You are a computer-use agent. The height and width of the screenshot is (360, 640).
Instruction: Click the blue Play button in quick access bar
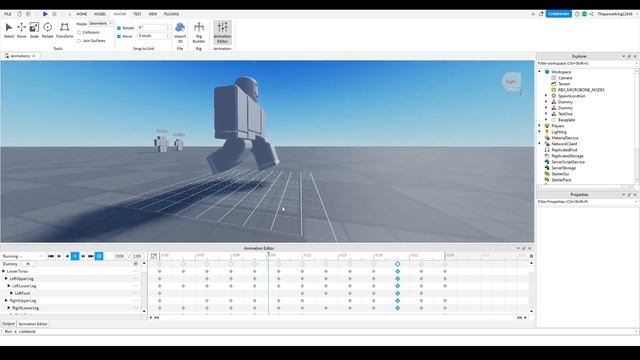click(45, 14)
